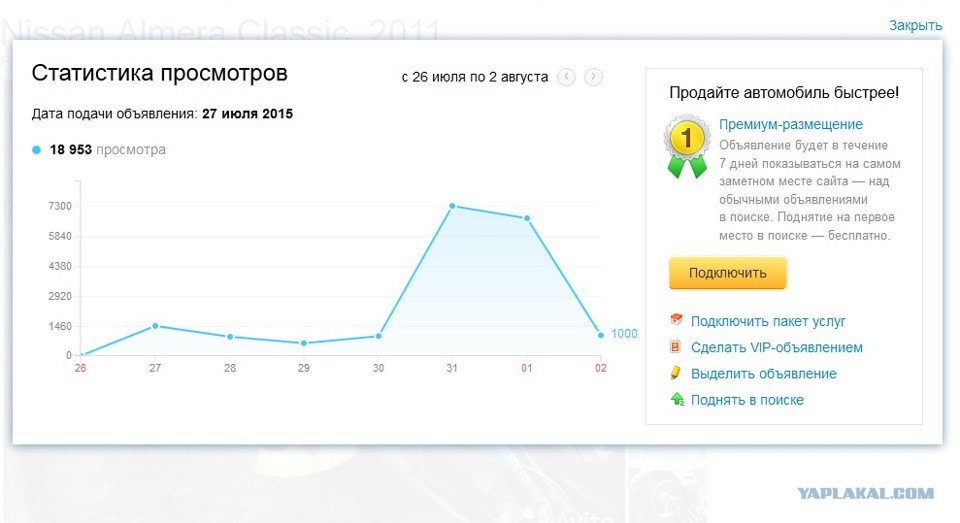
Task: Open the Премиум-размещение link
Action: pos(790,124)
